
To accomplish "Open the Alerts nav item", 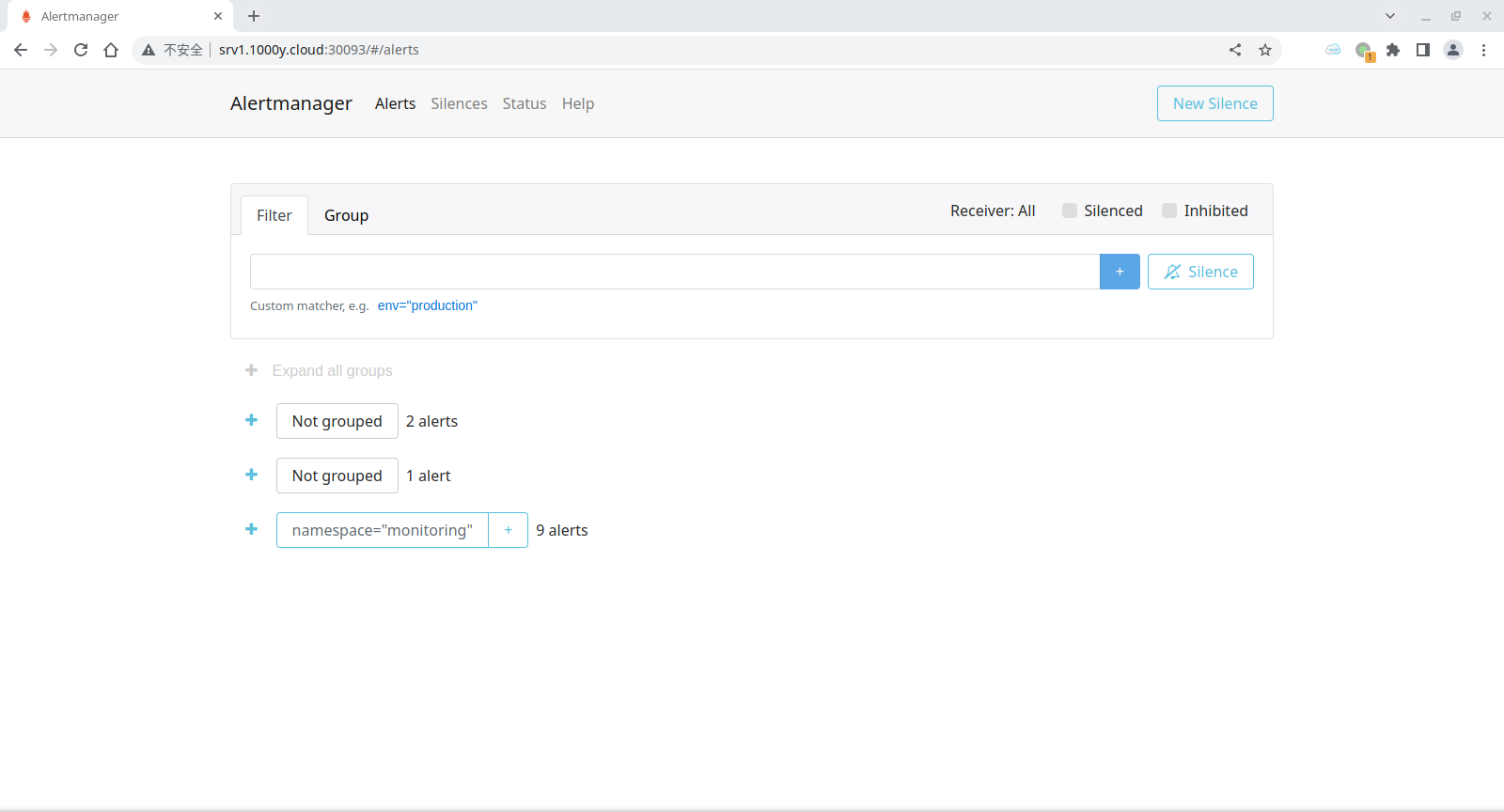I will click(x=395, y=103).
